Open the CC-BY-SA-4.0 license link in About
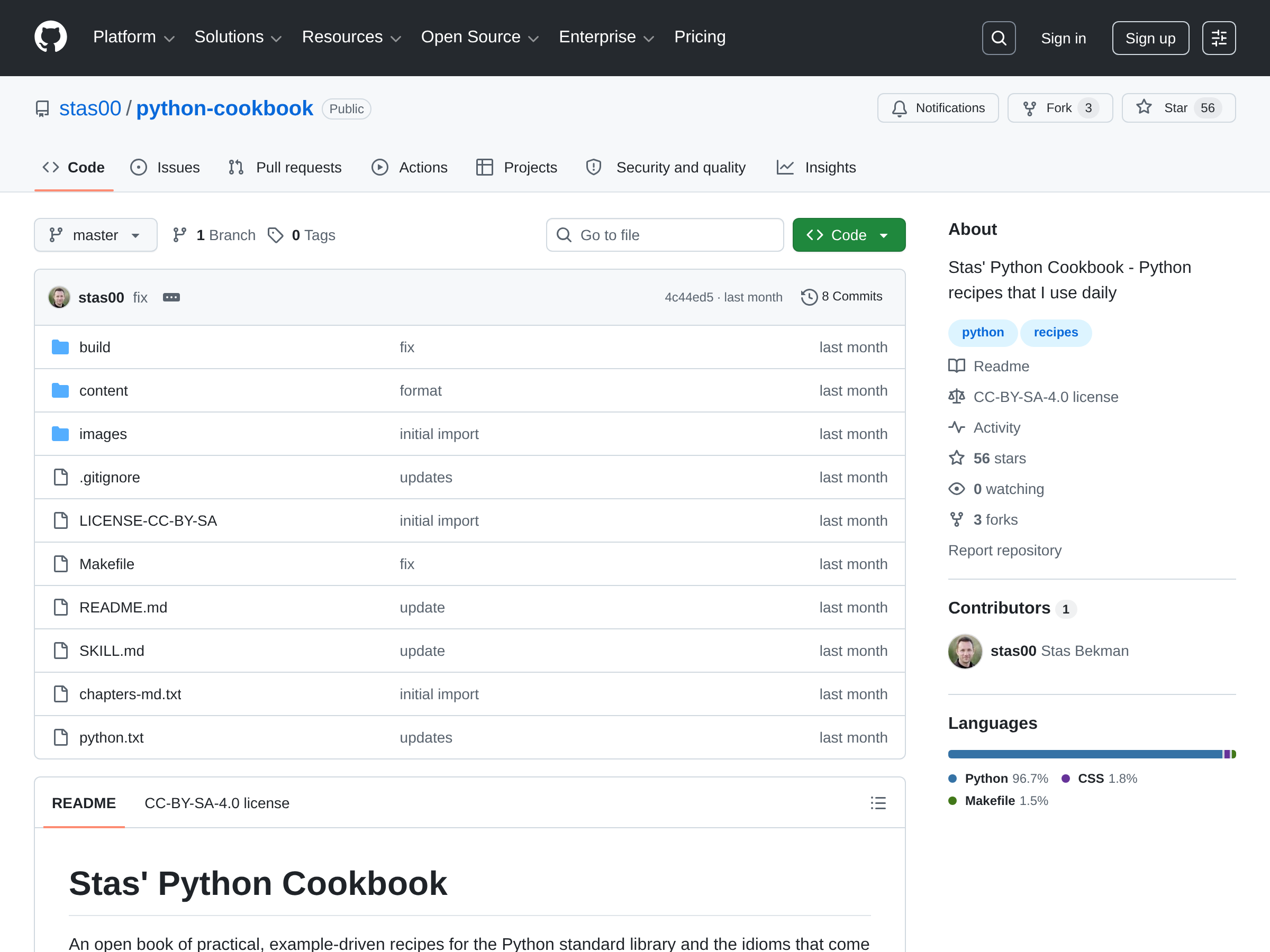Viewport: 1270px width, 952px height. tap(1033, 397)
